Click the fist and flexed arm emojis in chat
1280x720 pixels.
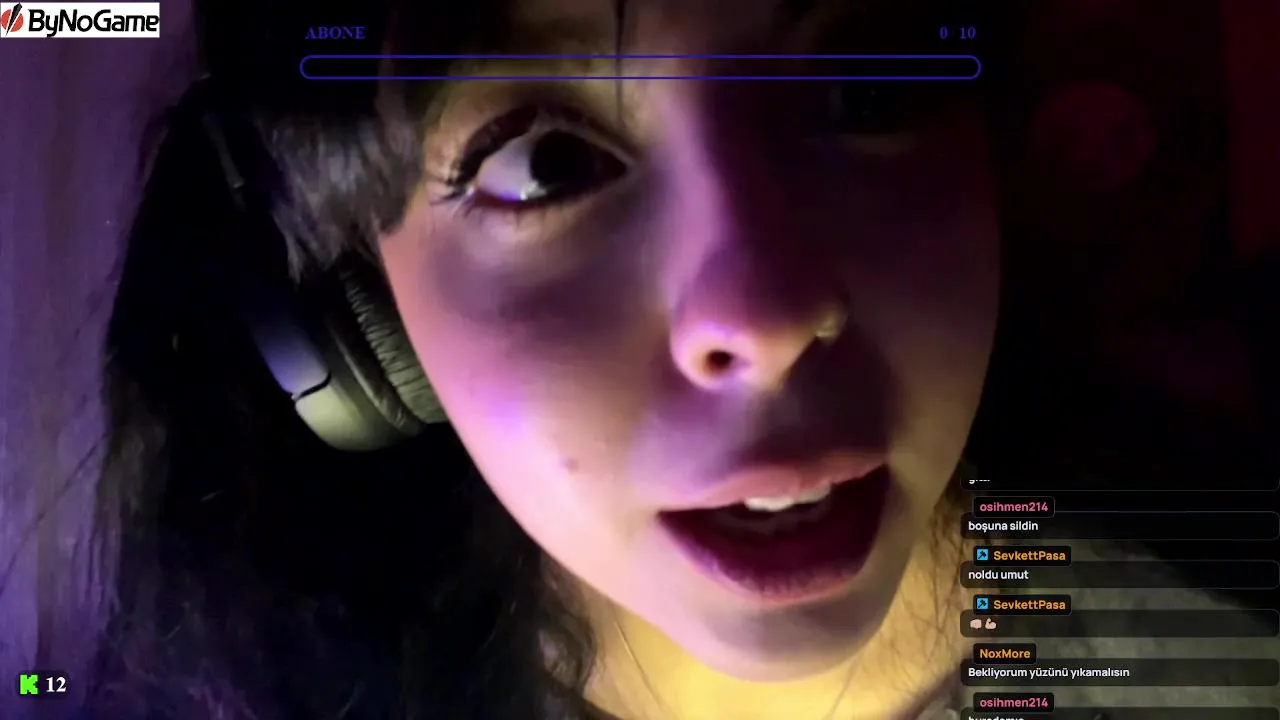(983, 624)
